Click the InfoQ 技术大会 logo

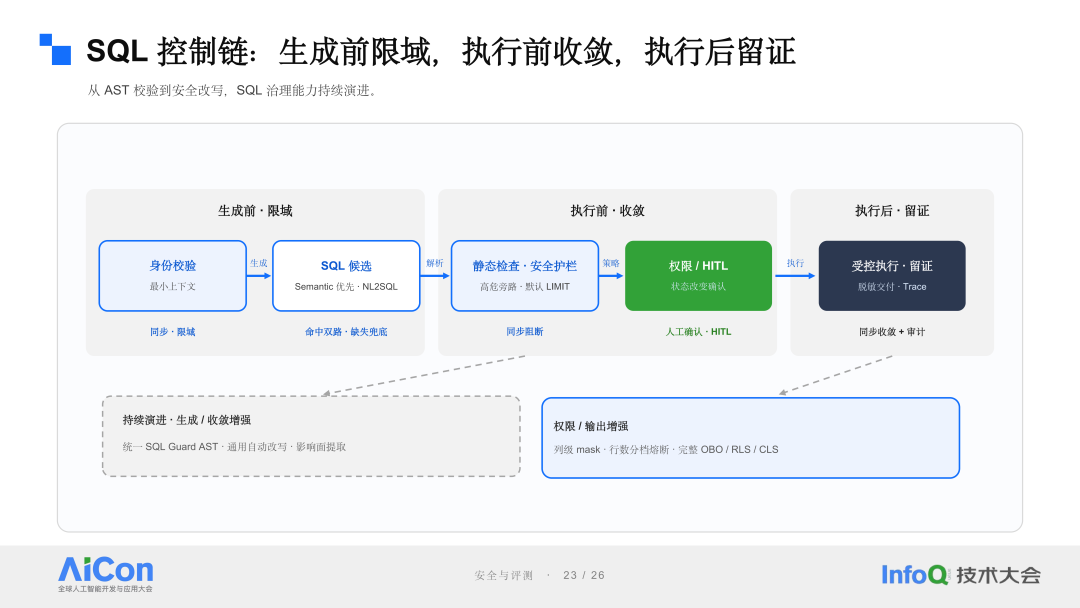pos(961,574)
